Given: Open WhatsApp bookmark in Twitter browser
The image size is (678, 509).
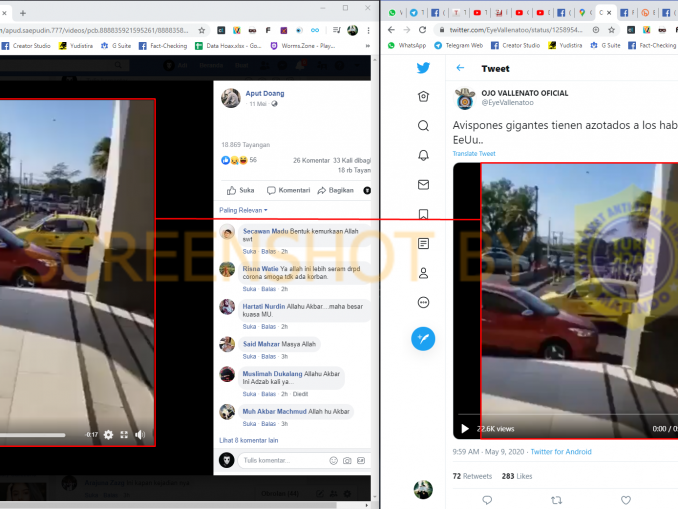Looking at the screenshot, I should pos(407,45).
